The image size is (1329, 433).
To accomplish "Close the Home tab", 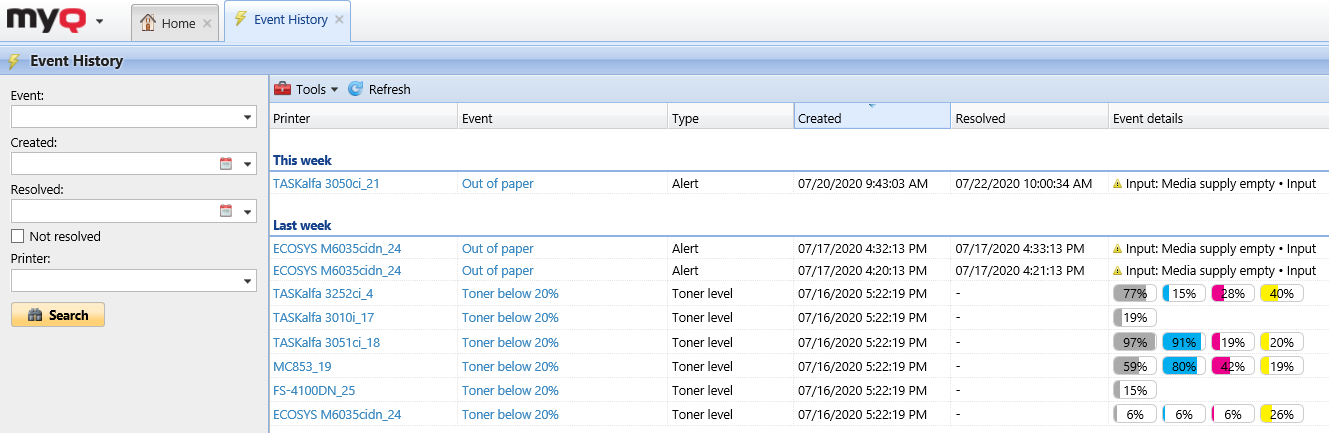I will [207, 23].
